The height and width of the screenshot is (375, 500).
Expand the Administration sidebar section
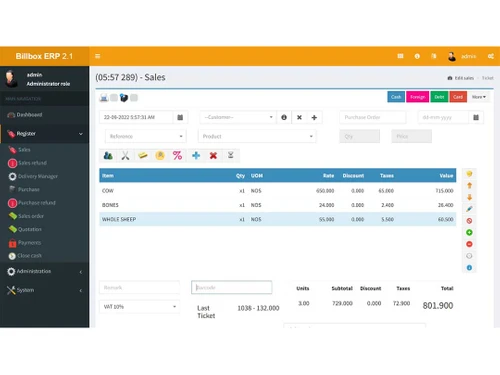(45, 271)
